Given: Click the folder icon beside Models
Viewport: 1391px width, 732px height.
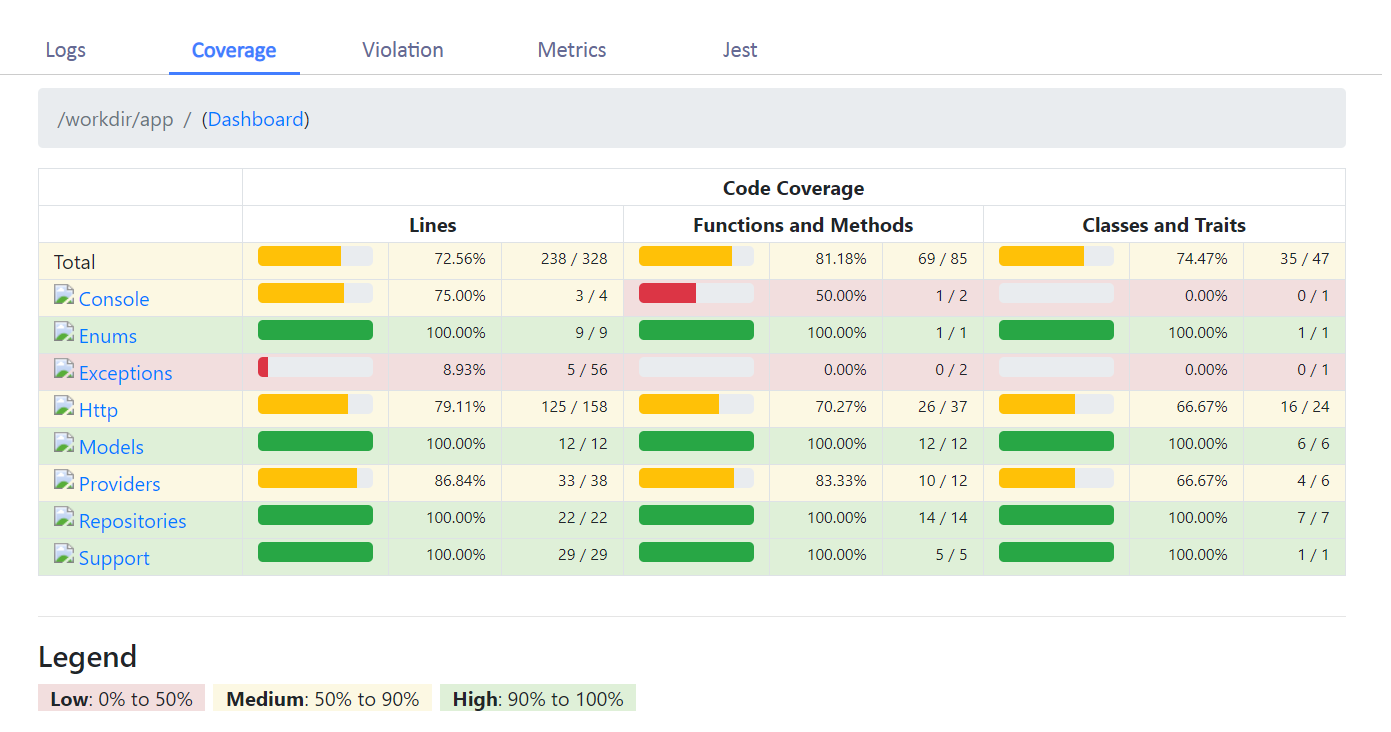Looking at the screenshot, I should pos(64,443).
